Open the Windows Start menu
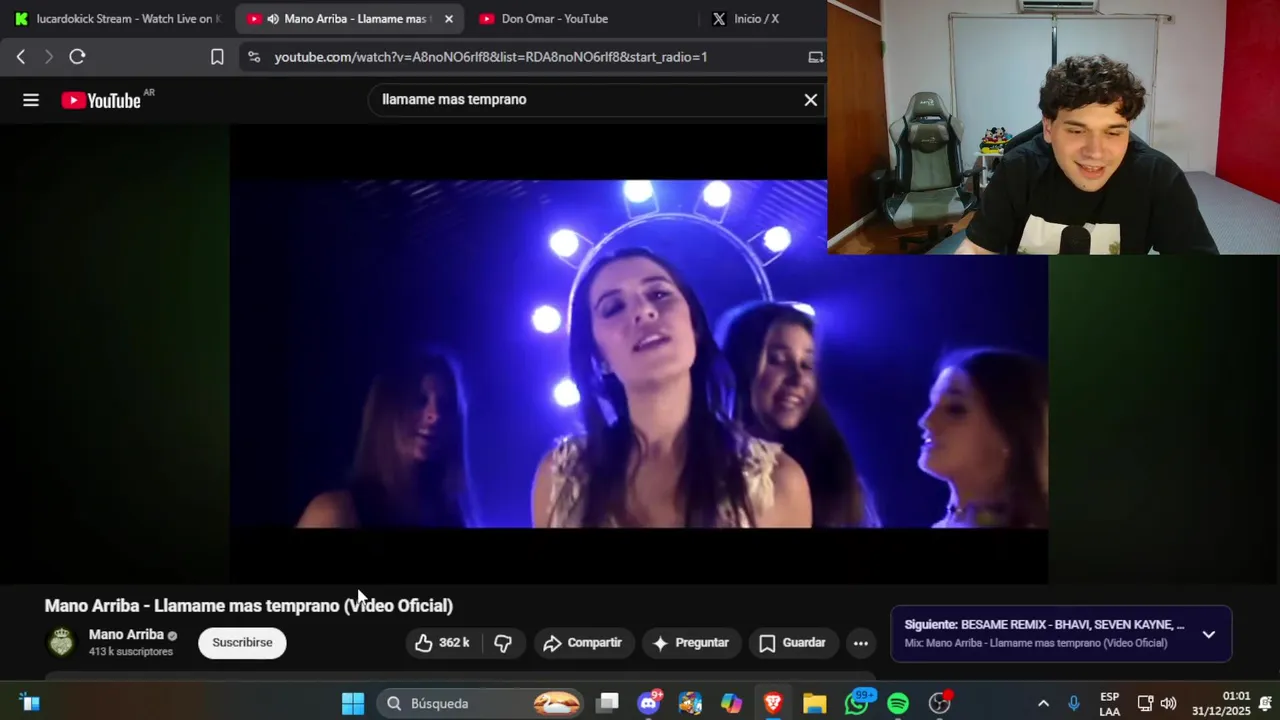The image size is (1280, 720). pyautogui.click(x=353, y=703)
